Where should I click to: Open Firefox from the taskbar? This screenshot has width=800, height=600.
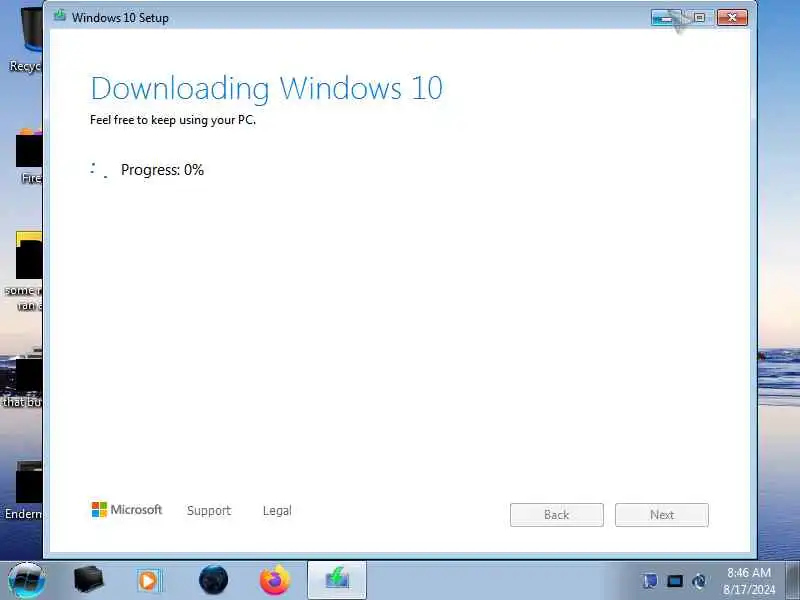(x=274, y=580)
